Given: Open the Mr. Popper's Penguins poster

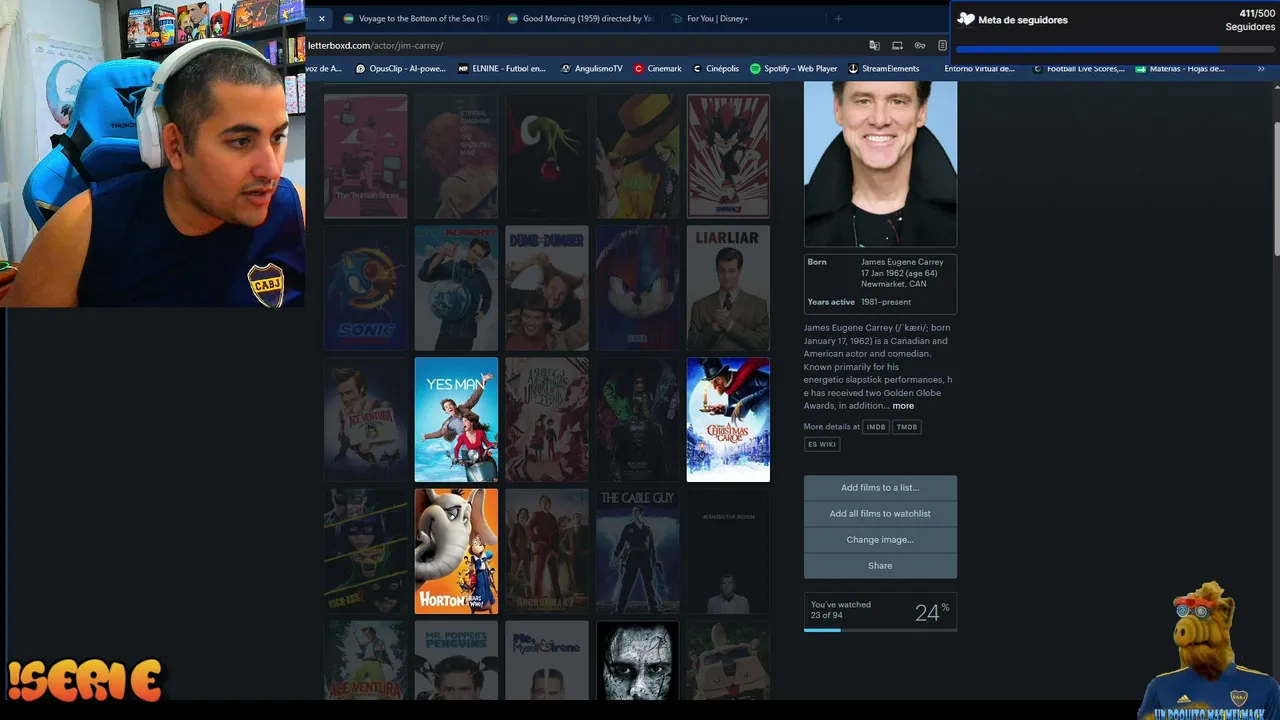Looking at the screenshot, I should click(456, 660).
